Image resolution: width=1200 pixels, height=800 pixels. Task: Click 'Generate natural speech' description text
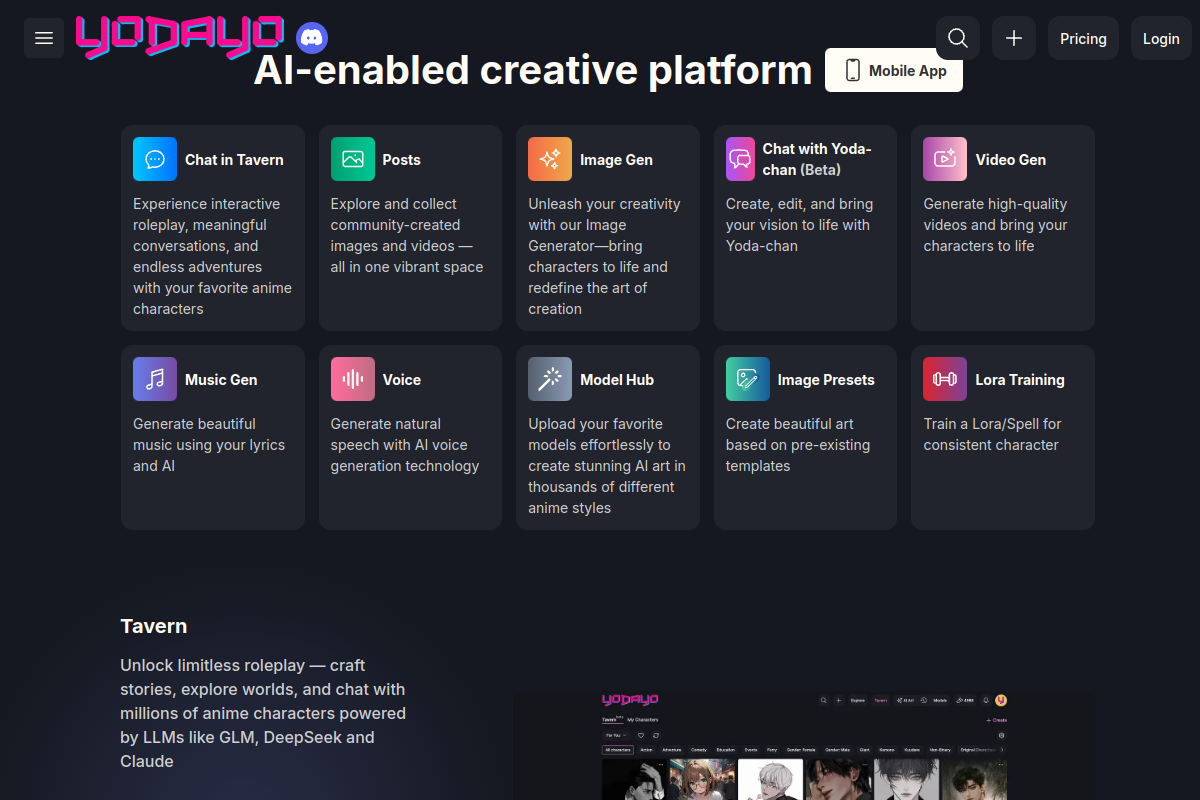tap(405, 445)
